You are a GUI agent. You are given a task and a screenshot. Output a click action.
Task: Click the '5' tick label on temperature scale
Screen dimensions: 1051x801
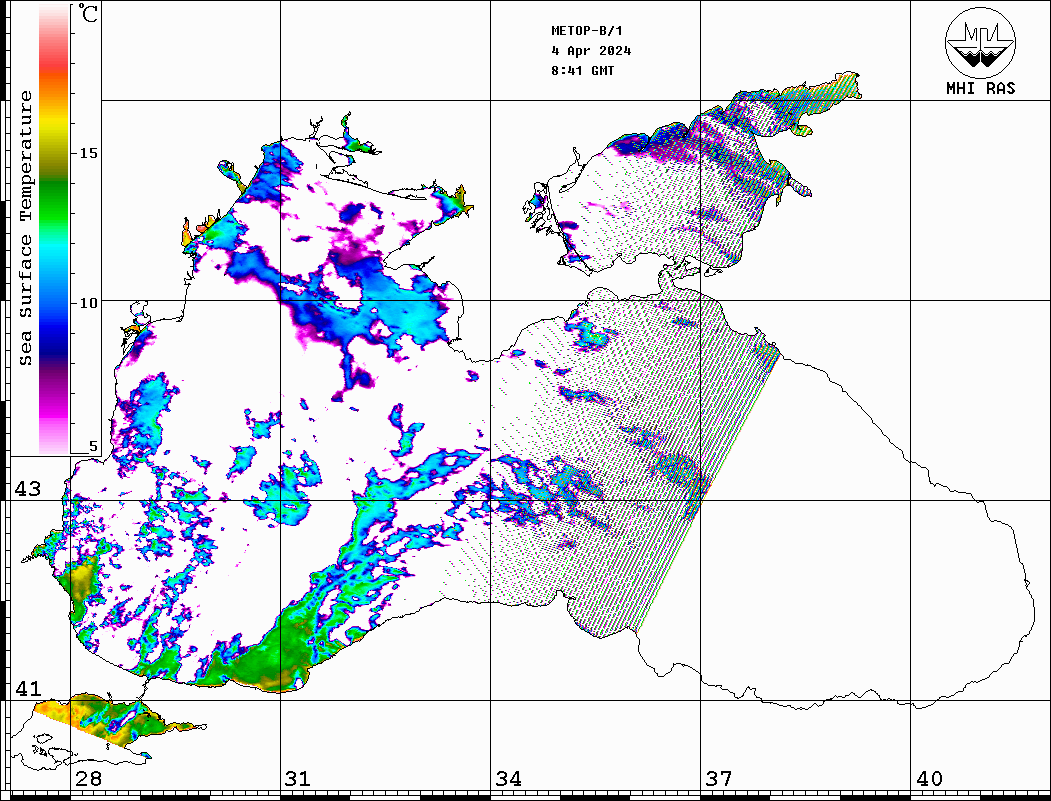pyautogui.click(x=93, y=446)
